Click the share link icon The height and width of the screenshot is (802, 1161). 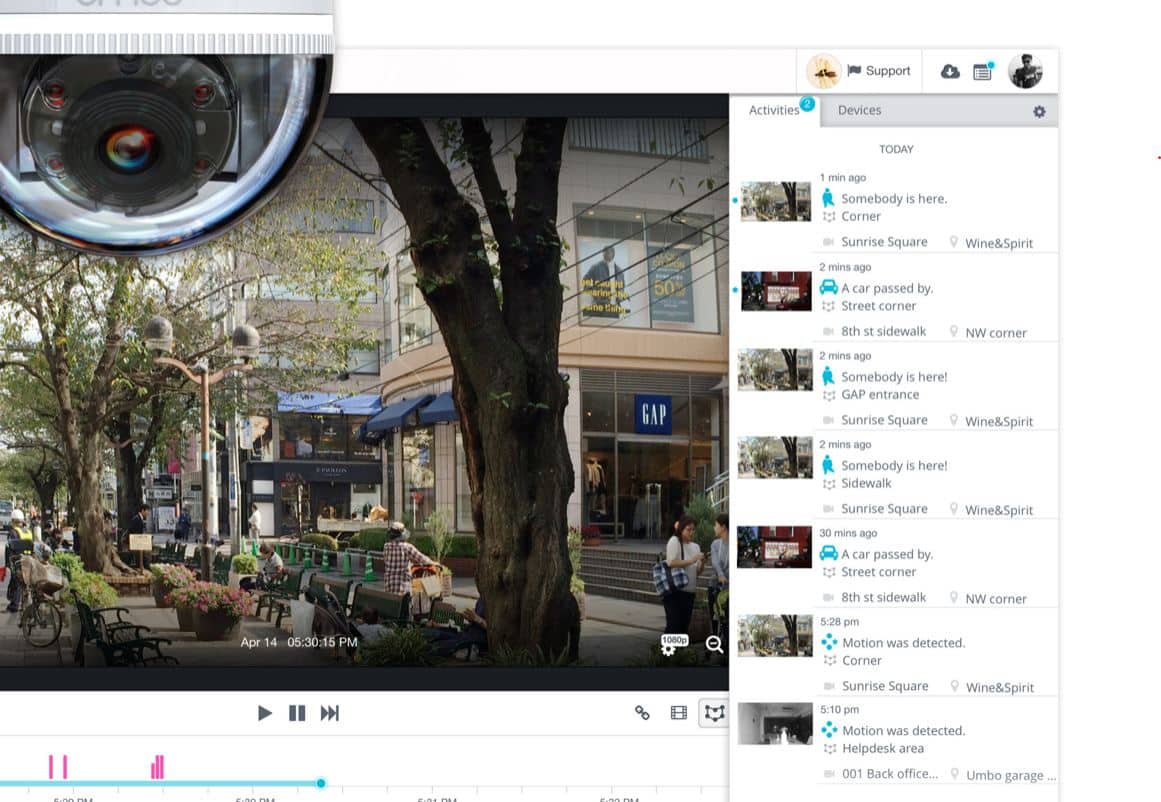click(x=642, y=713)
